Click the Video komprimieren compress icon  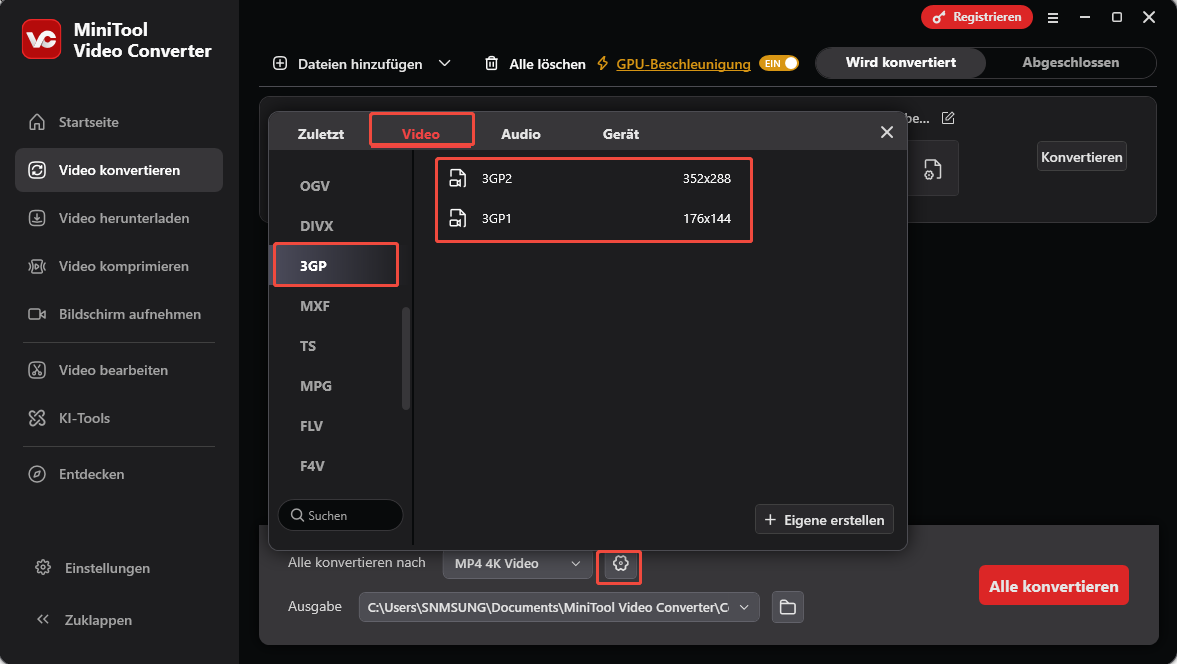point(37,266)
